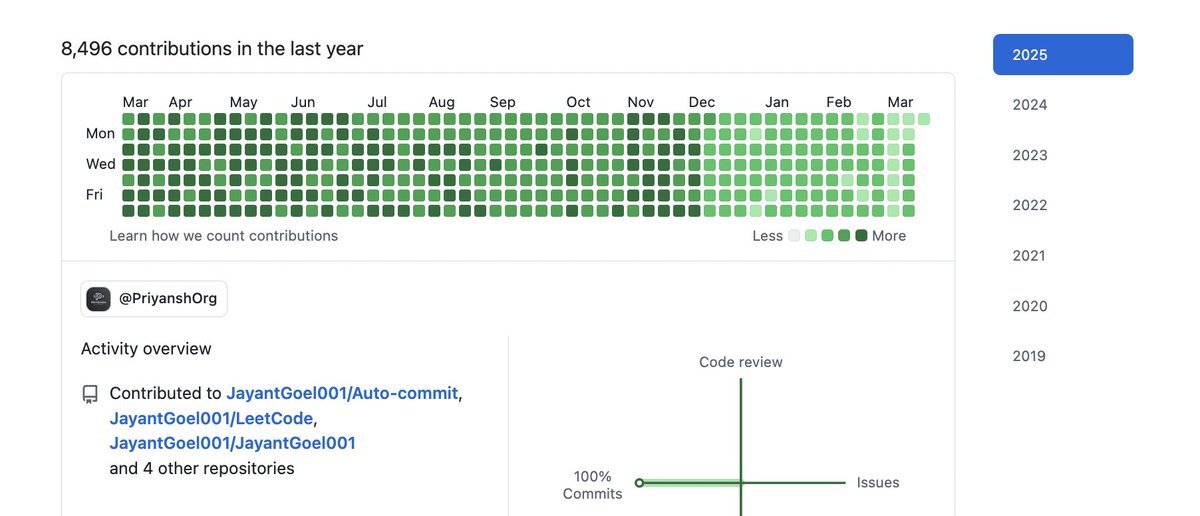Open the JayantGoel001/Auto-commit repository link

coord(342,393)
